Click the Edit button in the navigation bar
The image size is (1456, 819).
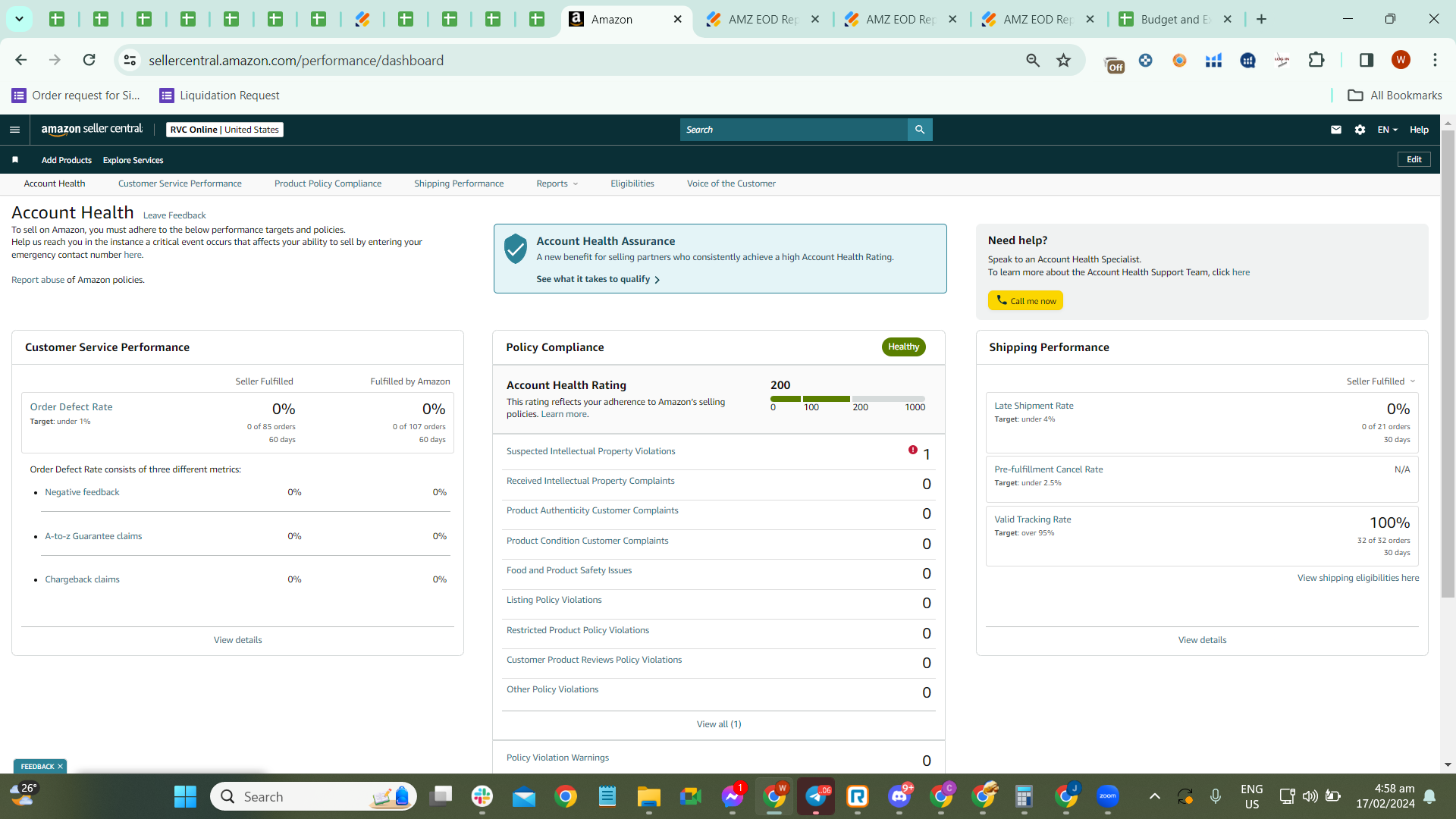click(x=1414, y=159)
